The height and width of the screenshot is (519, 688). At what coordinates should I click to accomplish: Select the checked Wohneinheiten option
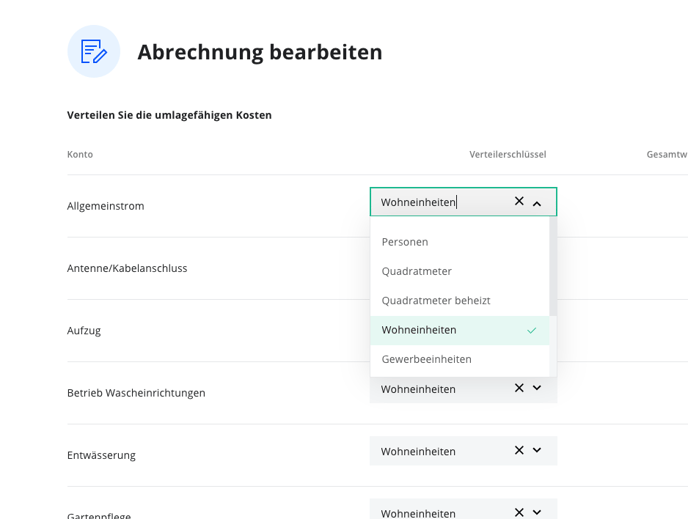(460, 330)
